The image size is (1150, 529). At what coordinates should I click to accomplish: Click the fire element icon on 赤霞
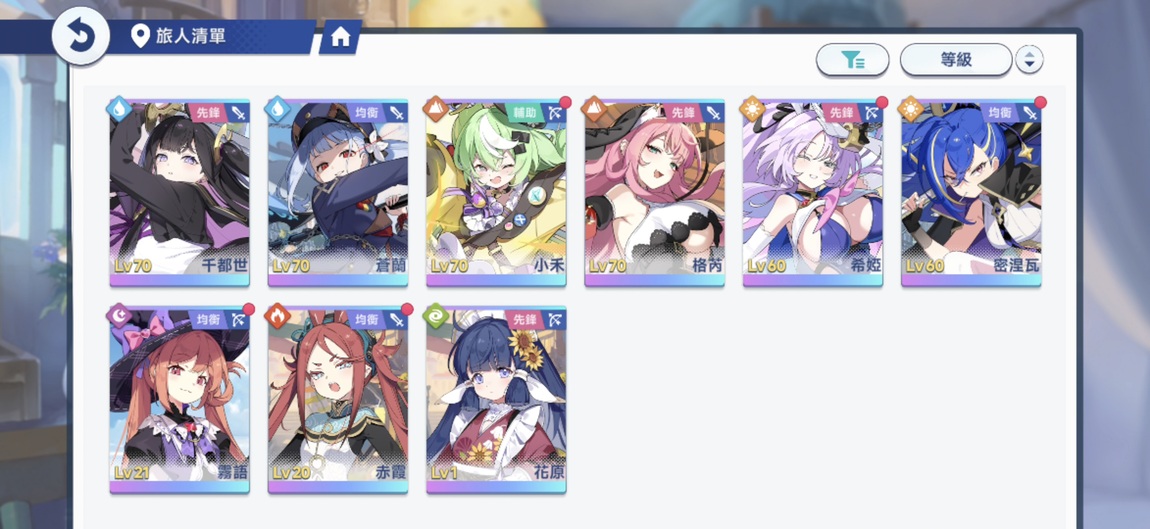point(277,316)
